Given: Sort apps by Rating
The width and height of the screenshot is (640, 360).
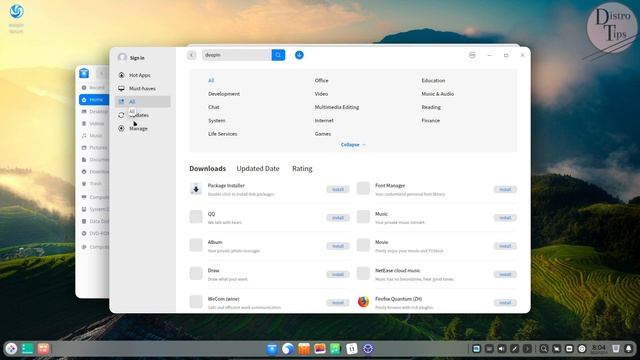Looking at the screenshot, I should (302, 169).
